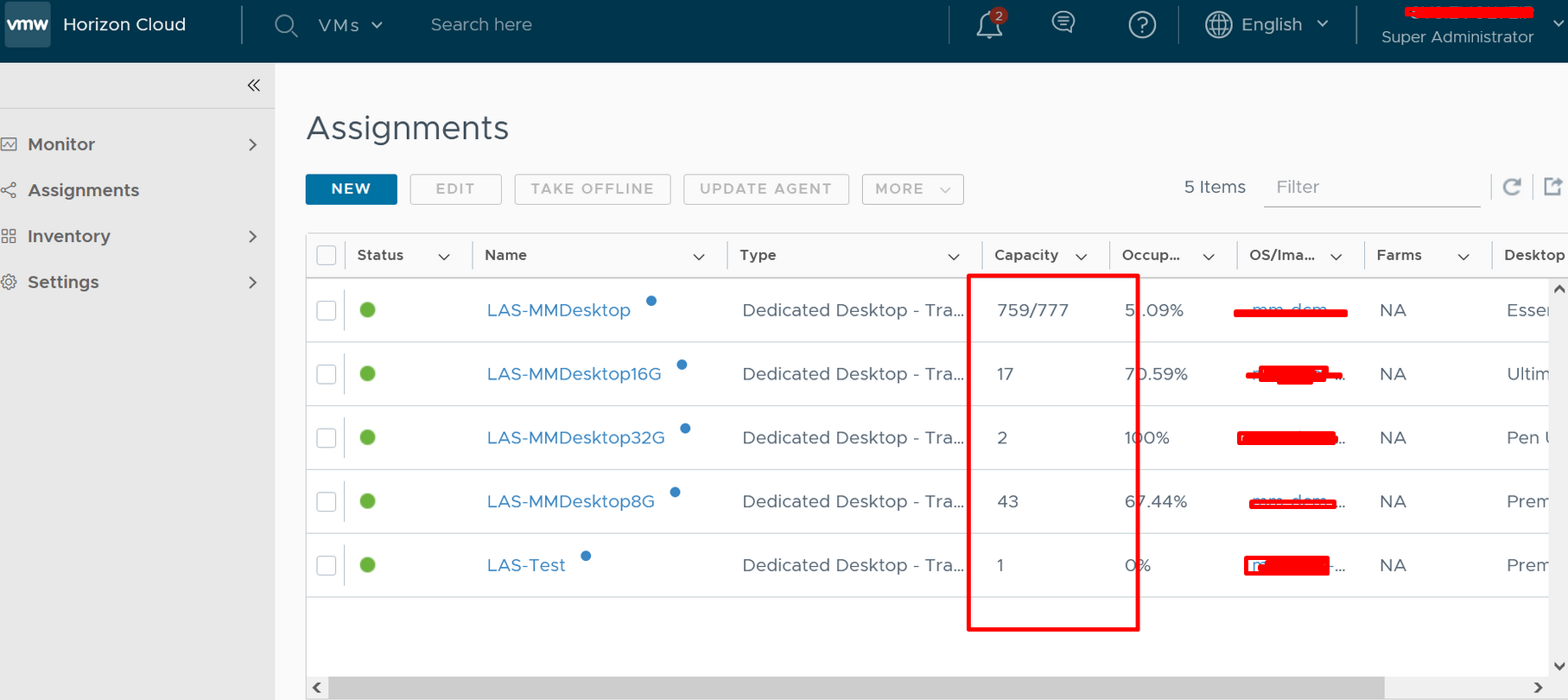This screenshot has width=1568, height=700.
Task: Open Name column dropdown arrow
Action: (x=699, y=257)
